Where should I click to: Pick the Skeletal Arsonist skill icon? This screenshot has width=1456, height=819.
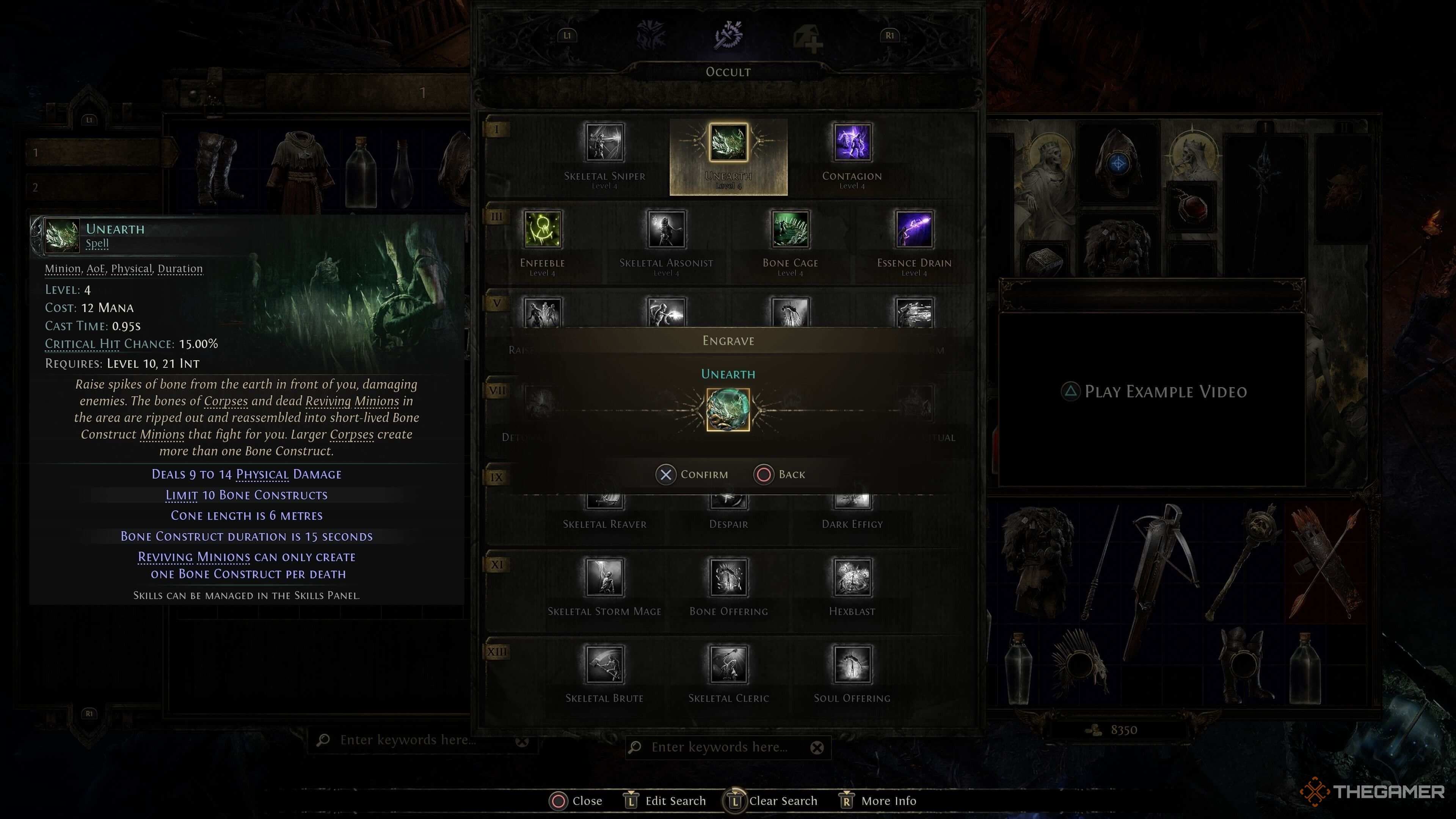pyautogui.click(x=667, y=229)
